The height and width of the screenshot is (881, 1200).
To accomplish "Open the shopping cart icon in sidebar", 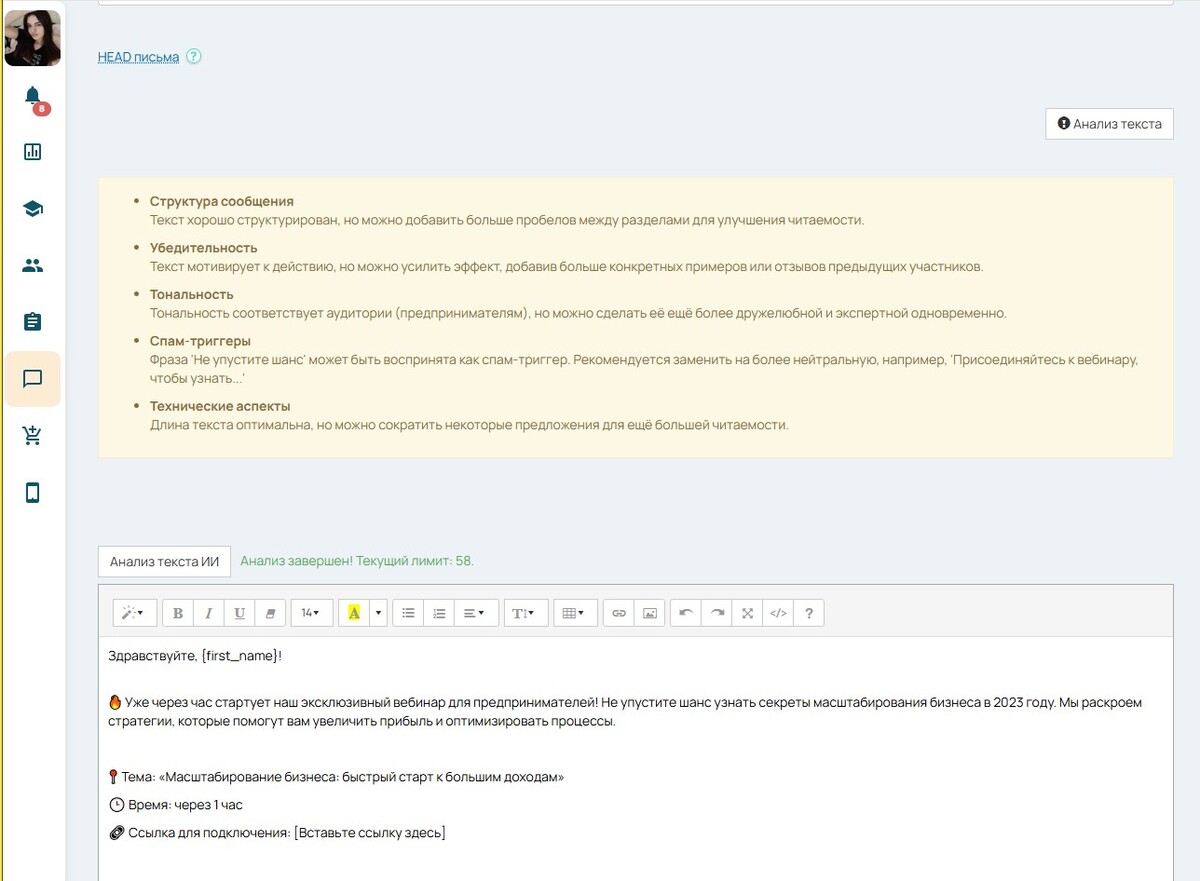I will (32, 435).
